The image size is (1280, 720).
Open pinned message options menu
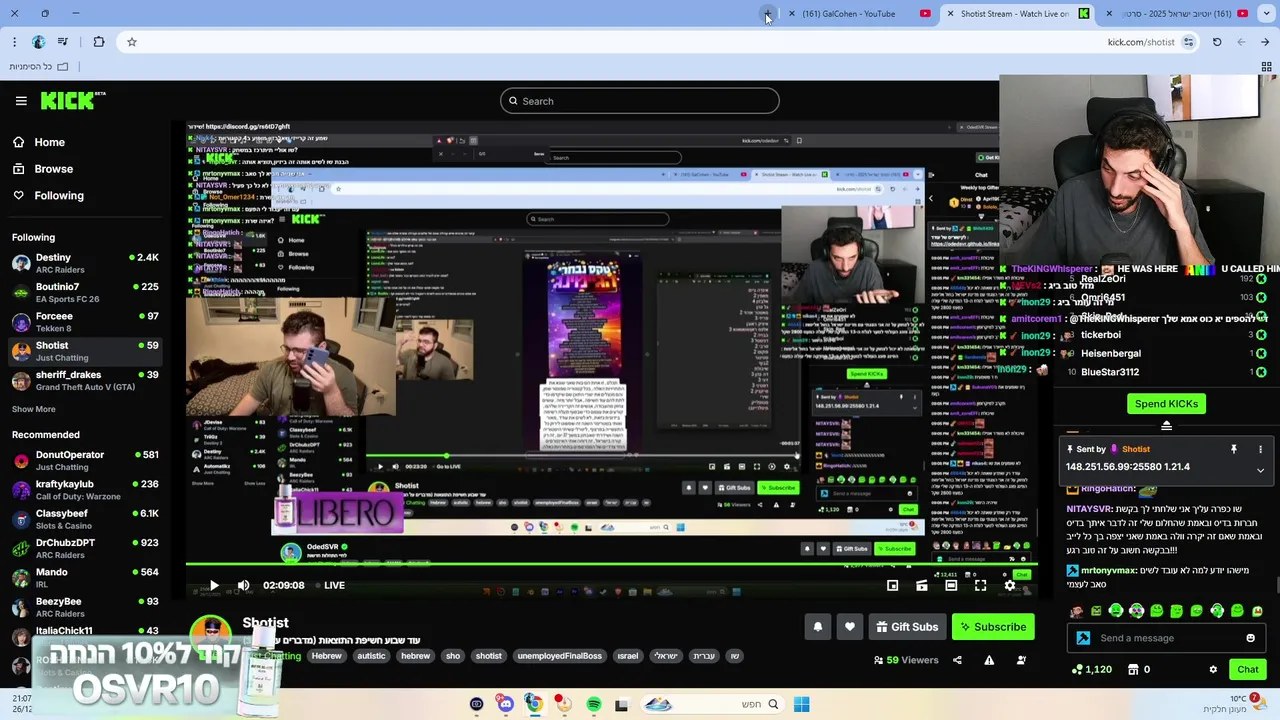[1260, 449]
